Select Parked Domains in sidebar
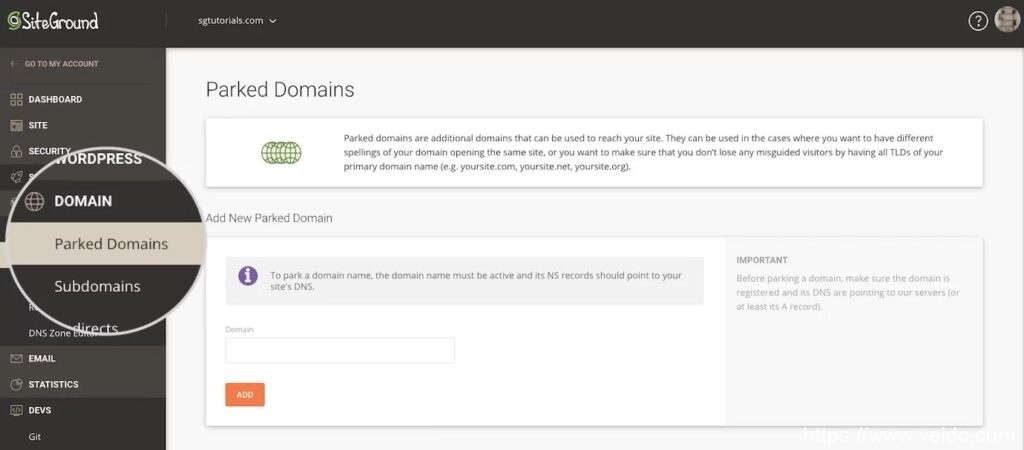Image resolution: width=1024 pixels, height=450 pixels. (111, 244)
